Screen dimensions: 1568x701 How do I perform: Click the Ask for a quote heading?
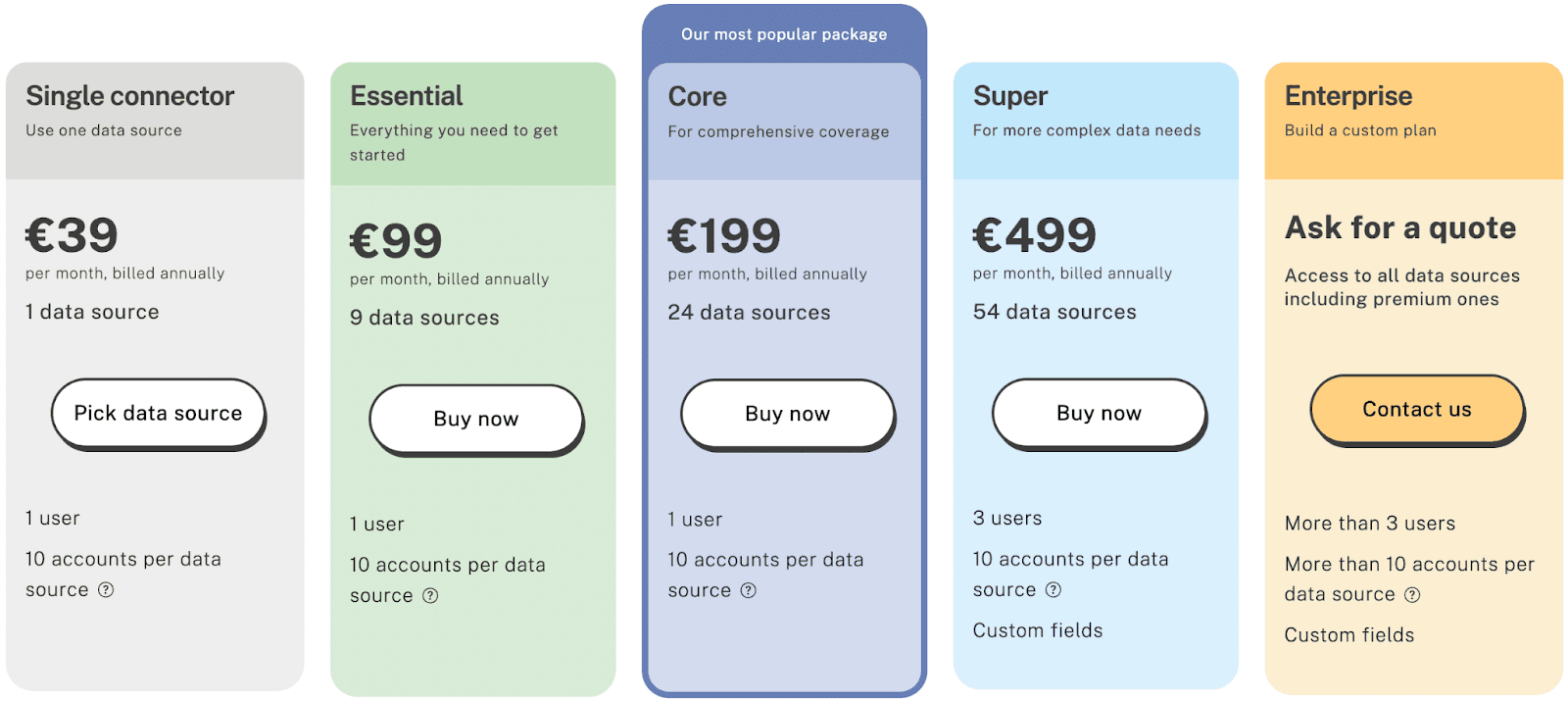[1400, 228]
